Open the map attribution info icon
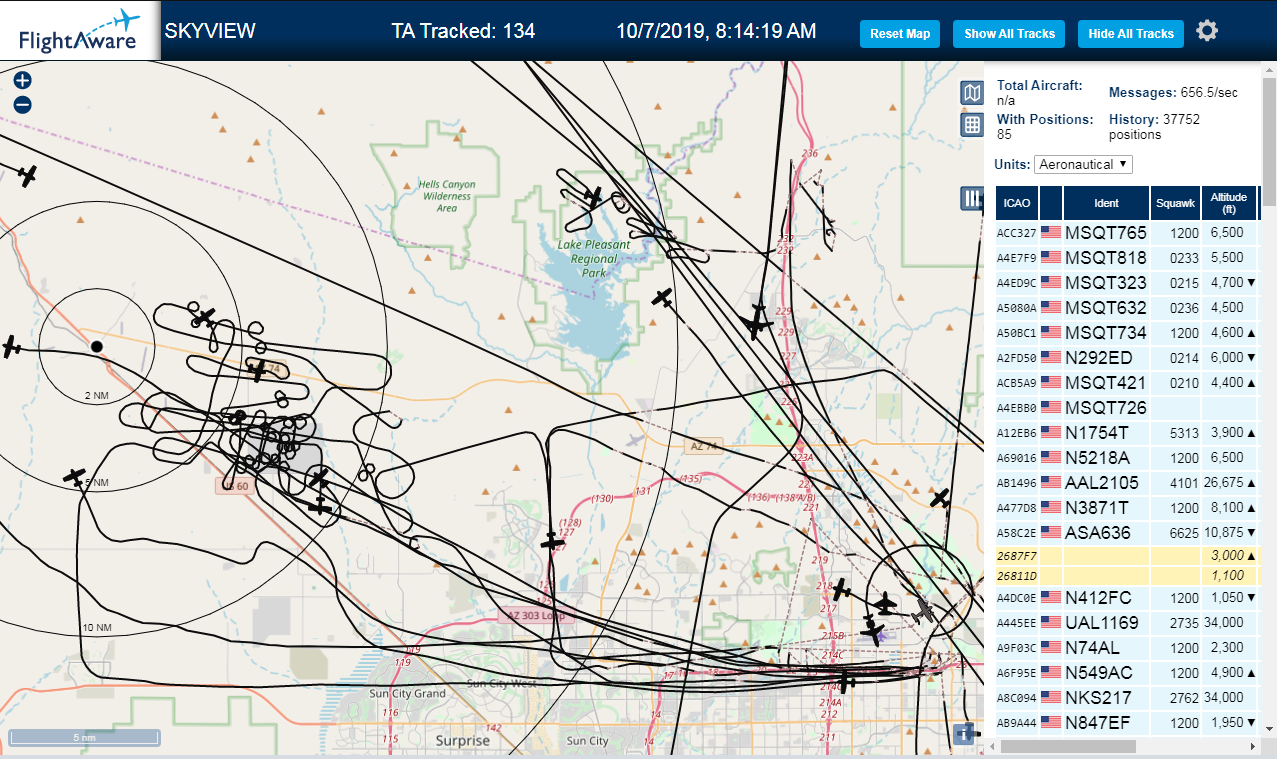This screenshot has height=759, width=1277. [964, 734]
